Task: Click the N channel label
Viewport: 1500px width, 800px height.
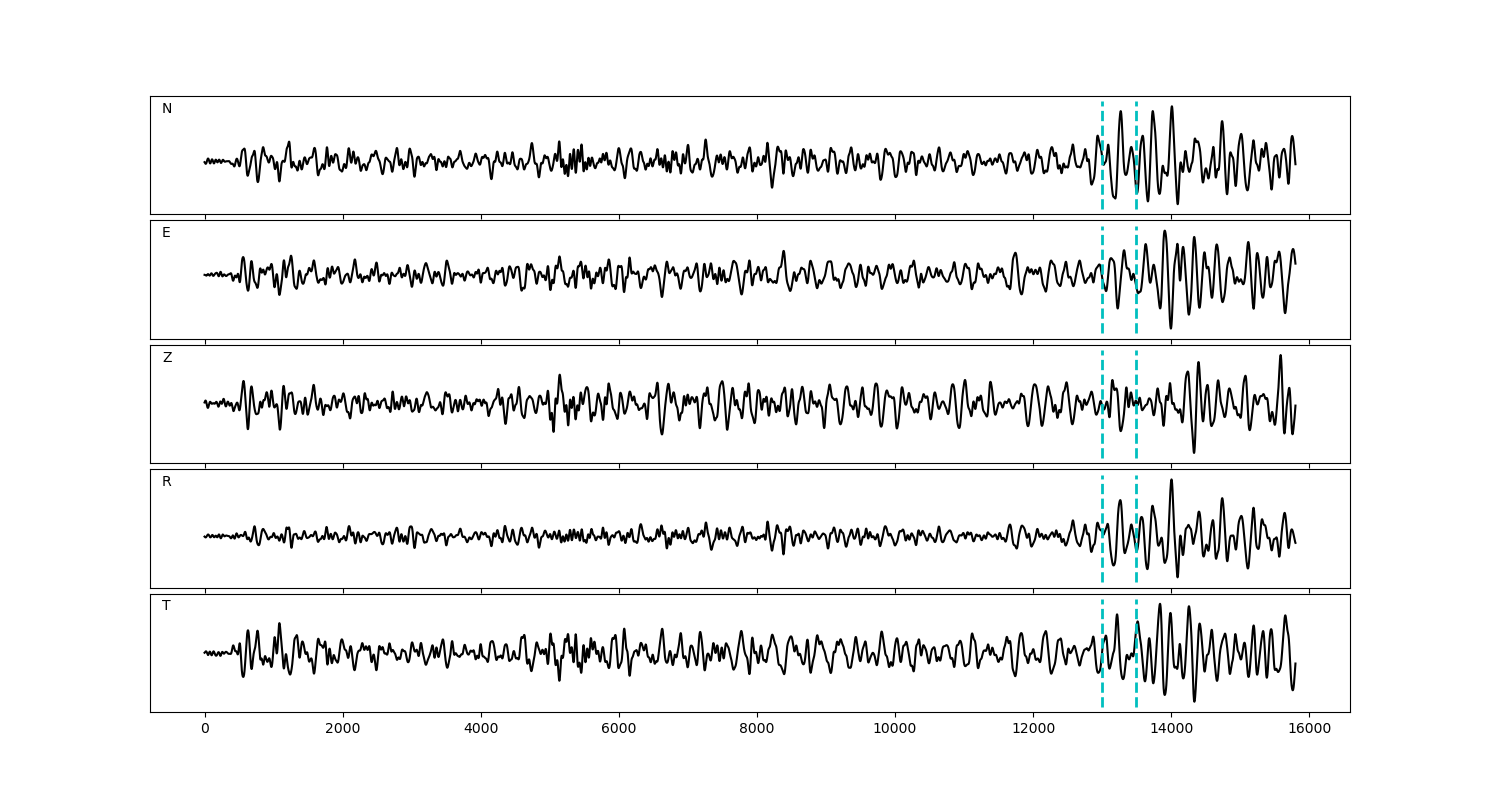Action: click(x=167, y=109)
